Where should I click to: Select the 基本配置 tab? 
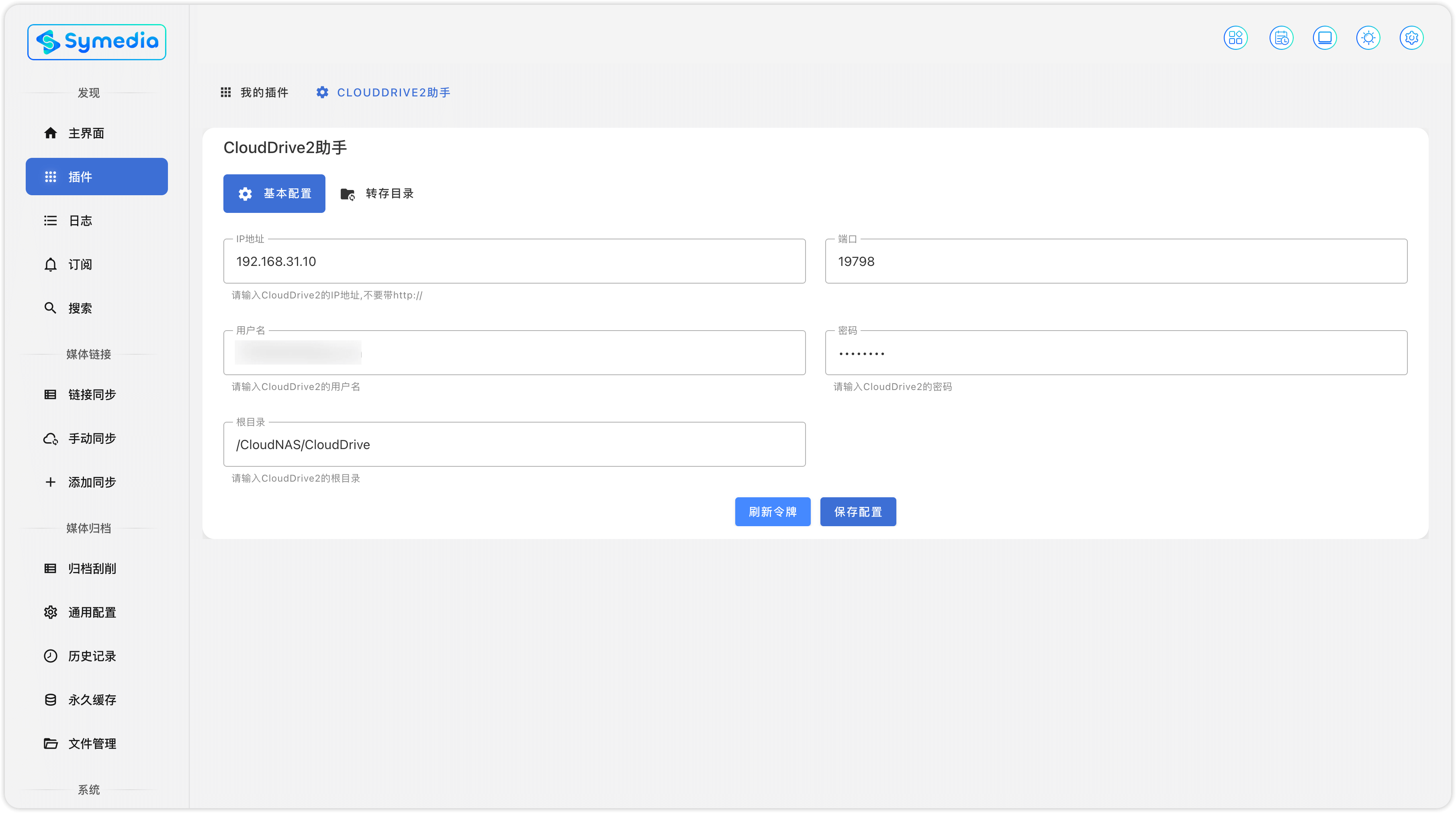274,194
